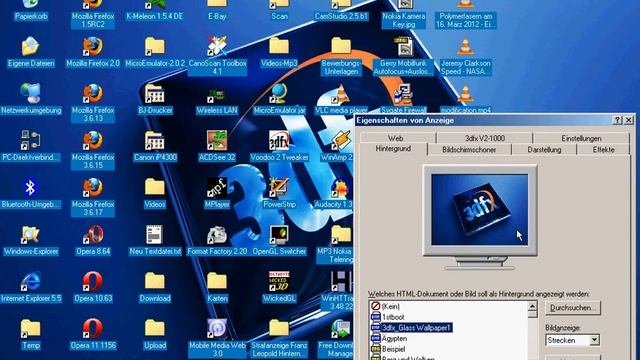Select the Canon iP4300 icon
Viewport: 640px width, 360px height.
coord(155,146)
